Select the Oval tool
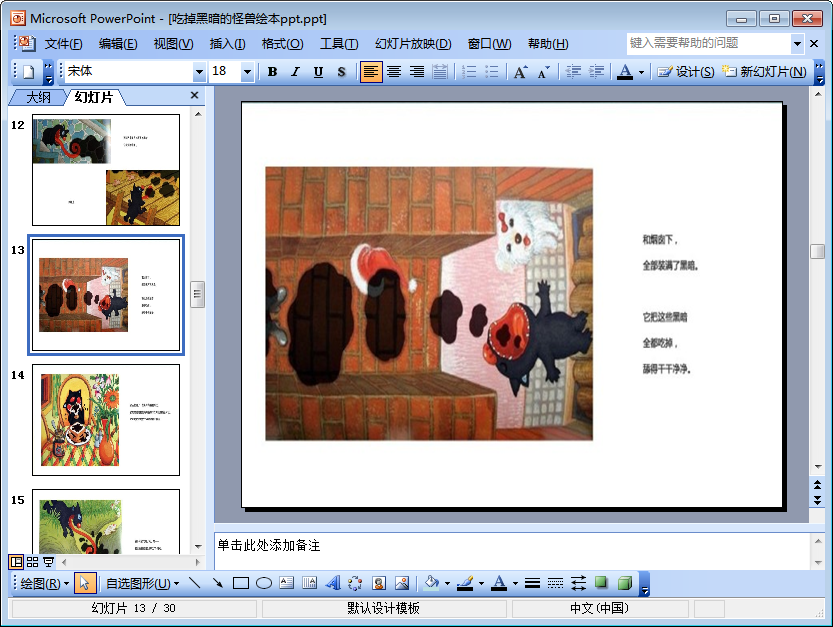833x627 pixels. coord(264,583)
